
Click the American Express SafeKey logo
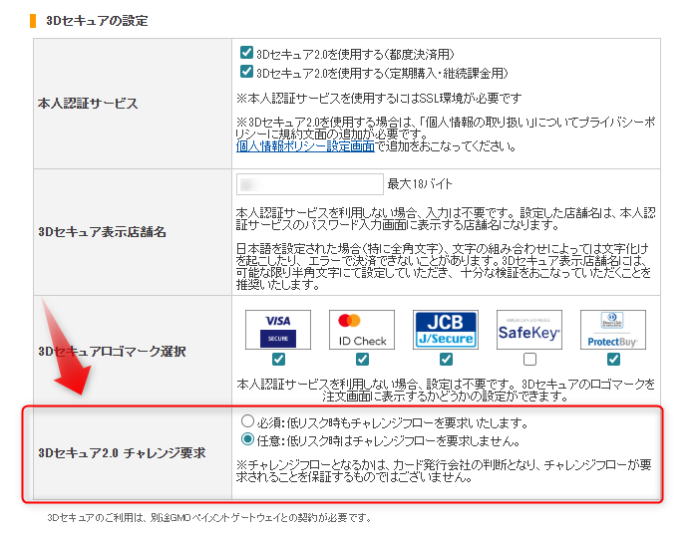[529, 329]
